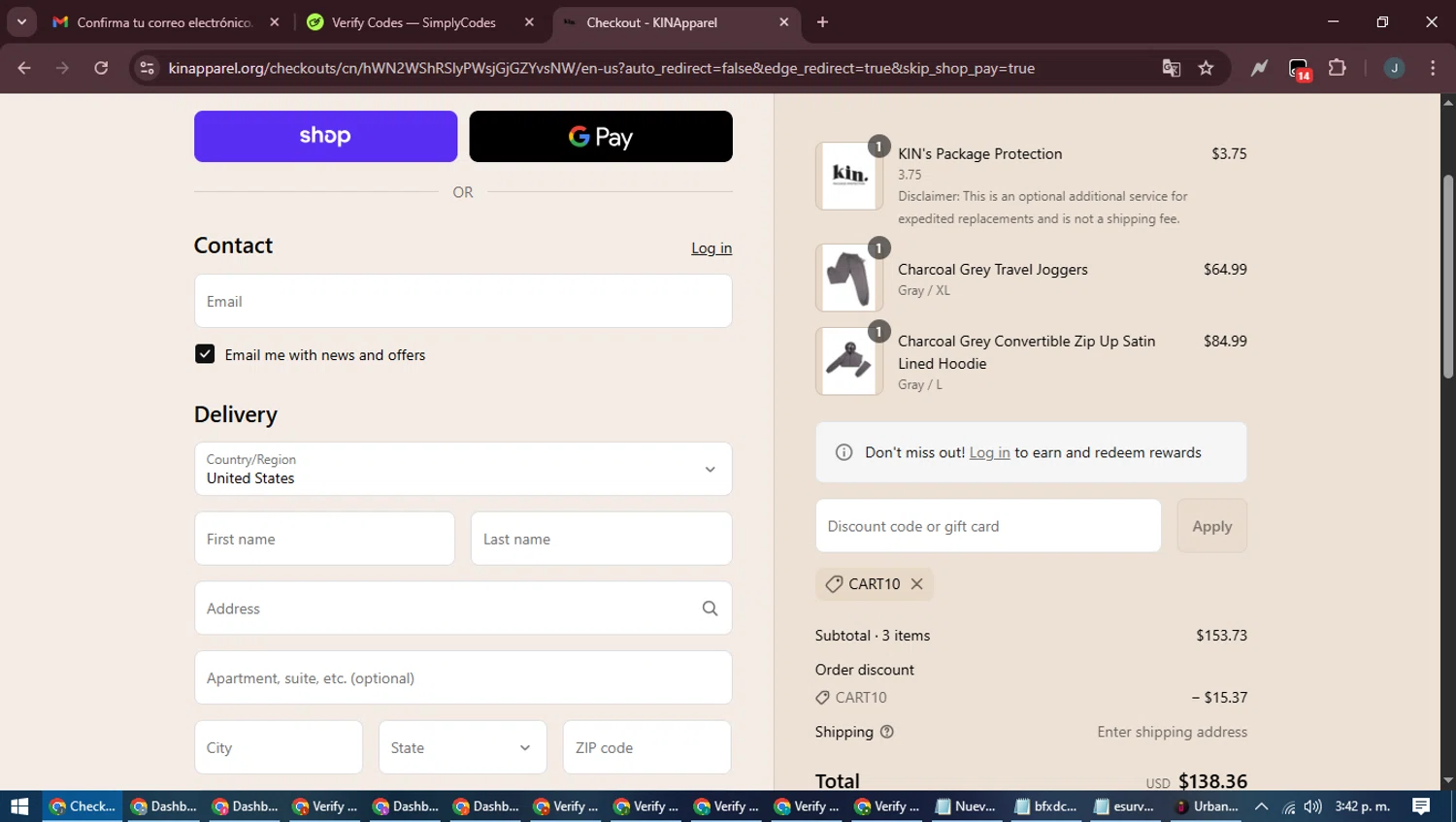This screenshot has height=822, width=1456.
Task: Open the notifications action center icon
Action: coord(1421,806)
